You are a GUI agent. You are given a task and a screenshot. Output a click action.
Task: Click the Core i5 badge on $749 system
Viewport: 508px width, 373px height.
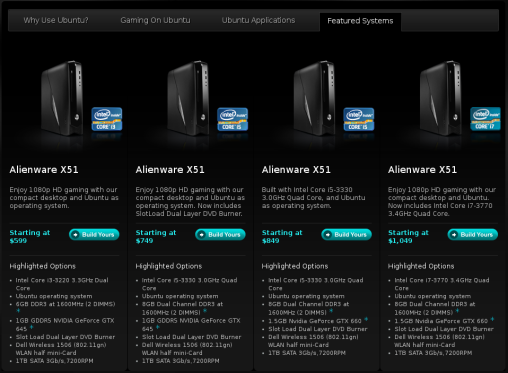232,119
